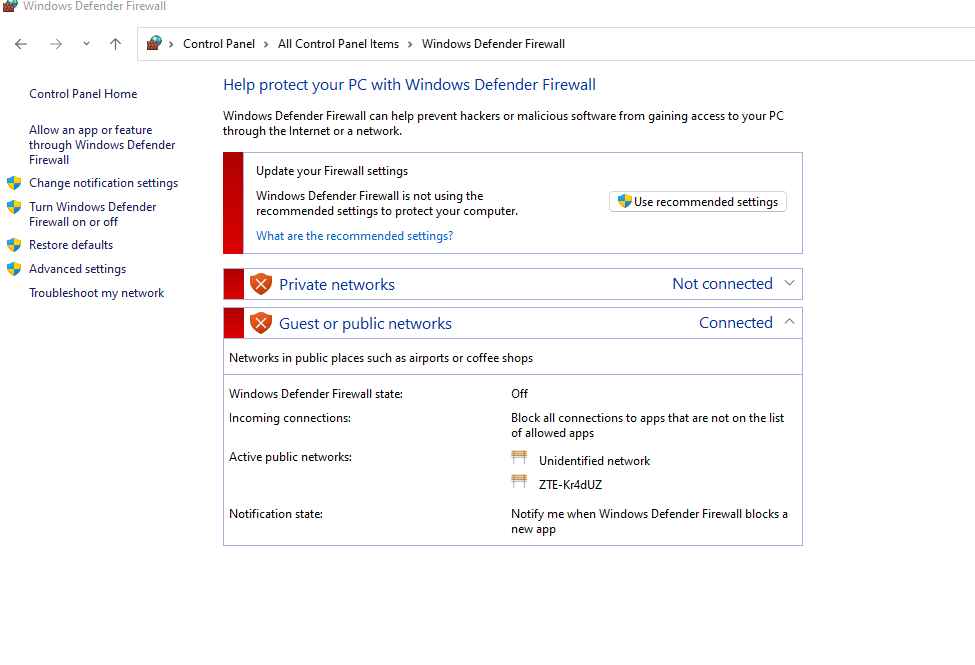Click bench icon beside ZTE-Kr4dUZ
This screenshot has height=665, width=975.
(x=519, y=481)
